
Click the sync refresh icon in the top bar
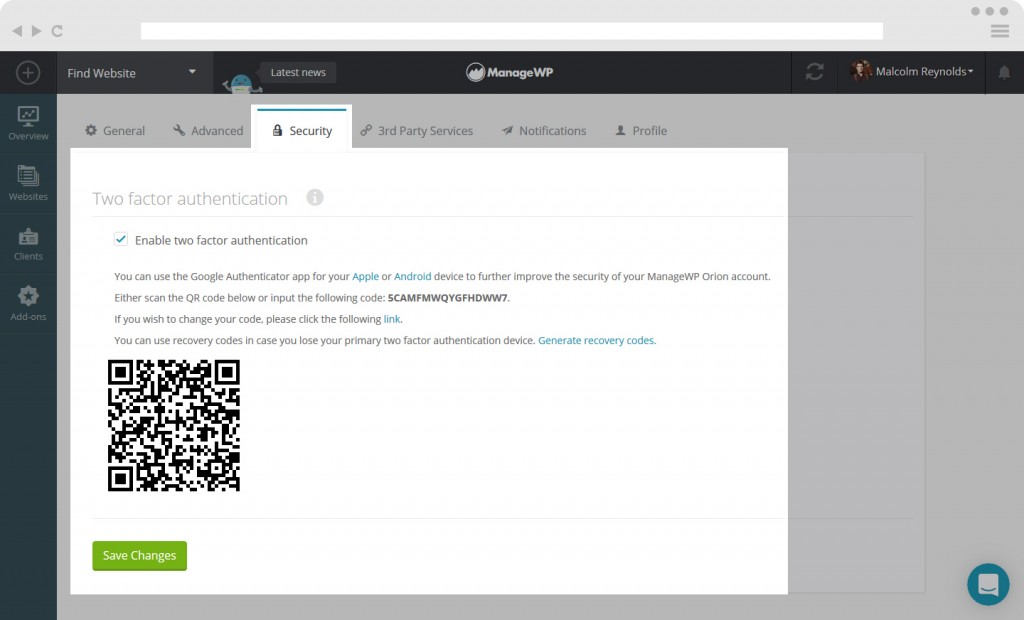click(x=814, y=72)
